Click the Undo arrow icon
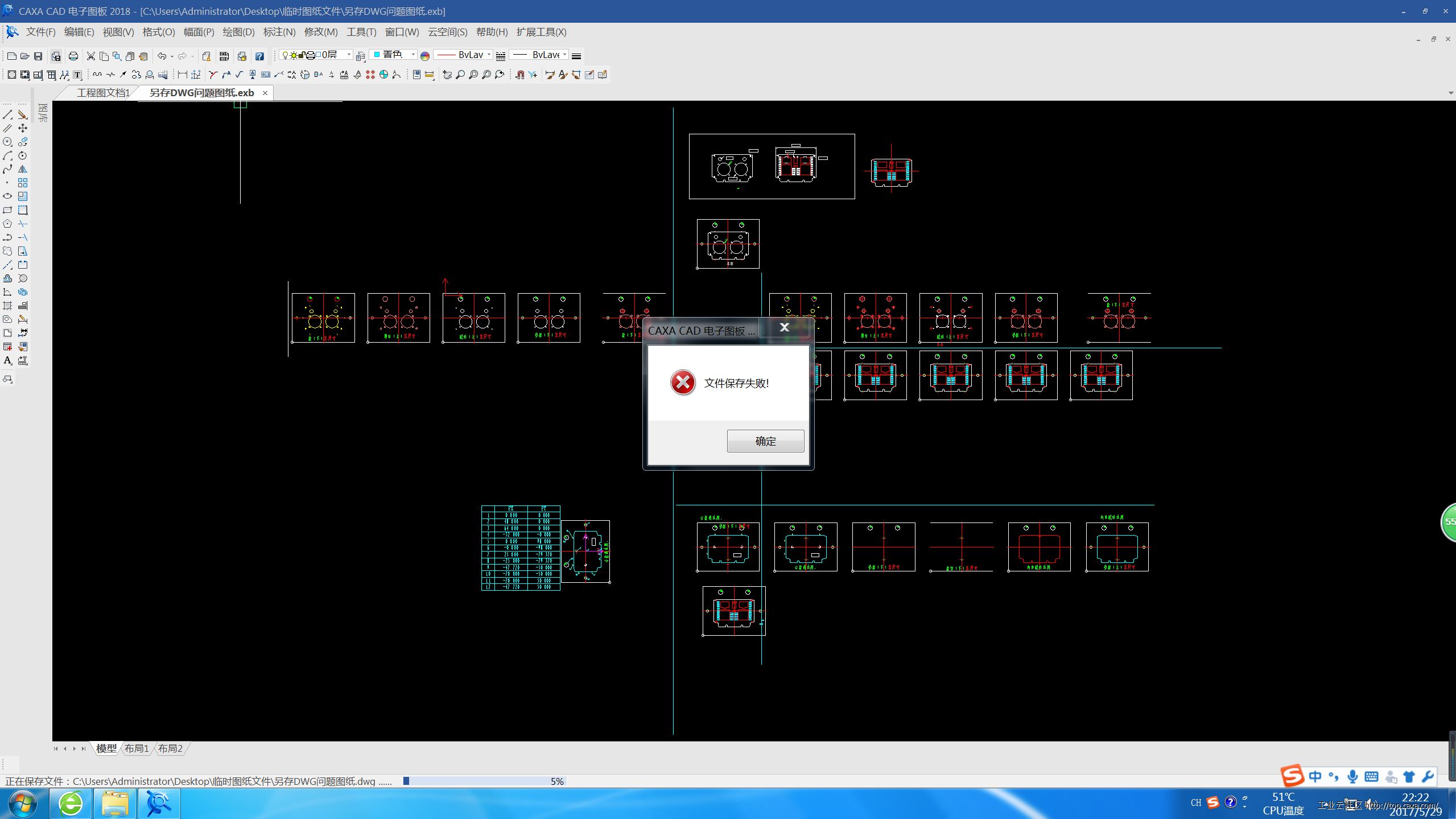 pyautogui.click(x=162, y=56)
